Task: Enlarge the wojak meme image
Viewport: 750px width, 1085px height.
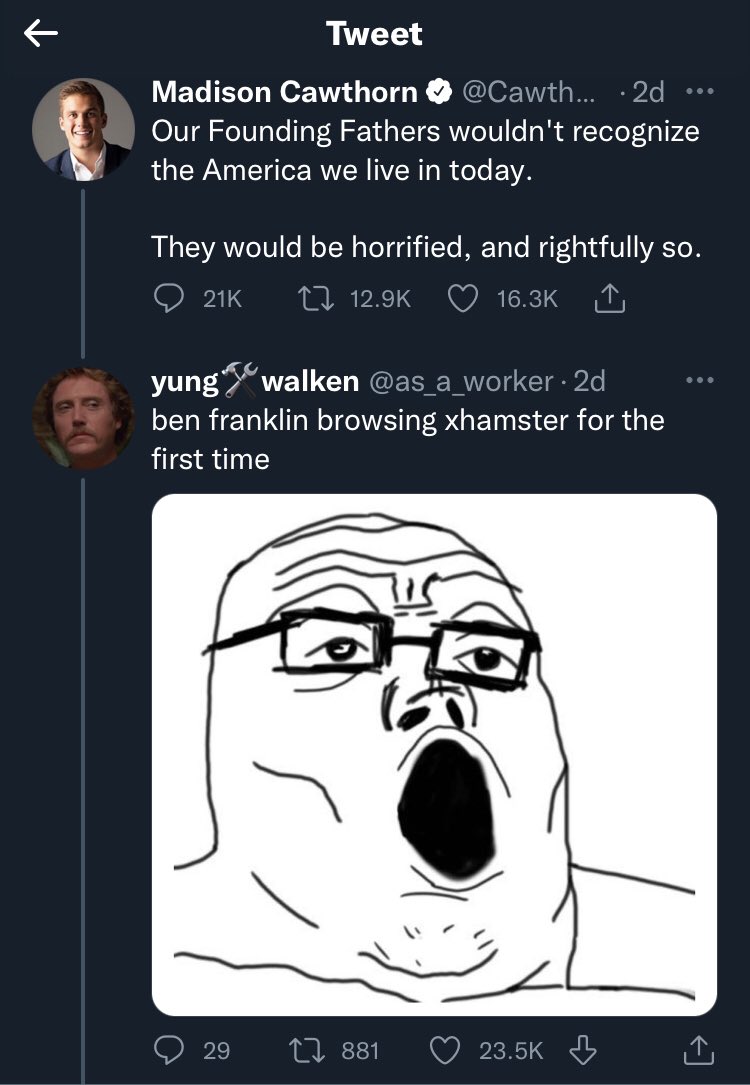Action: (x=434, y=754)
